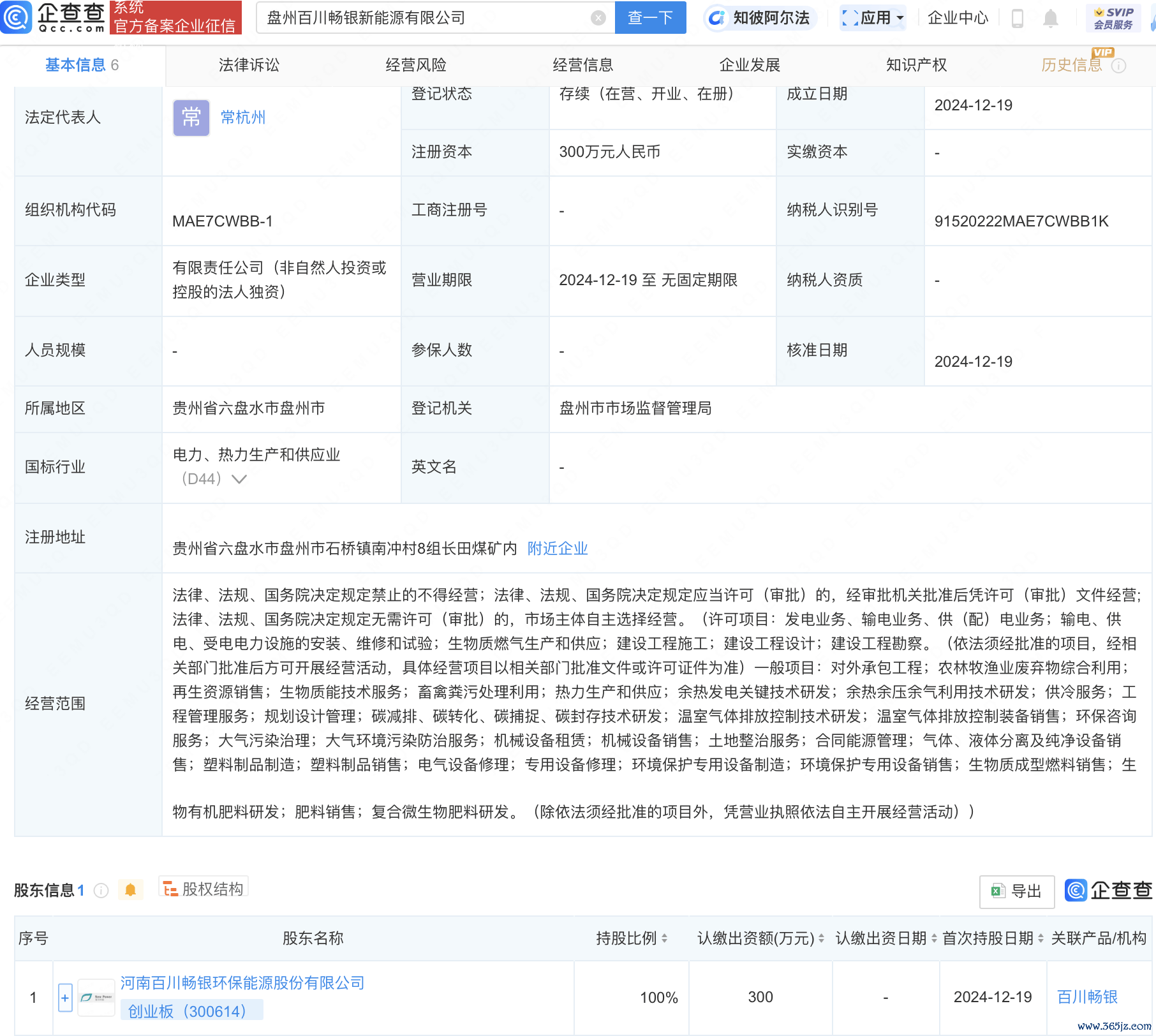Open the 应用 dropdown menu

873,18
